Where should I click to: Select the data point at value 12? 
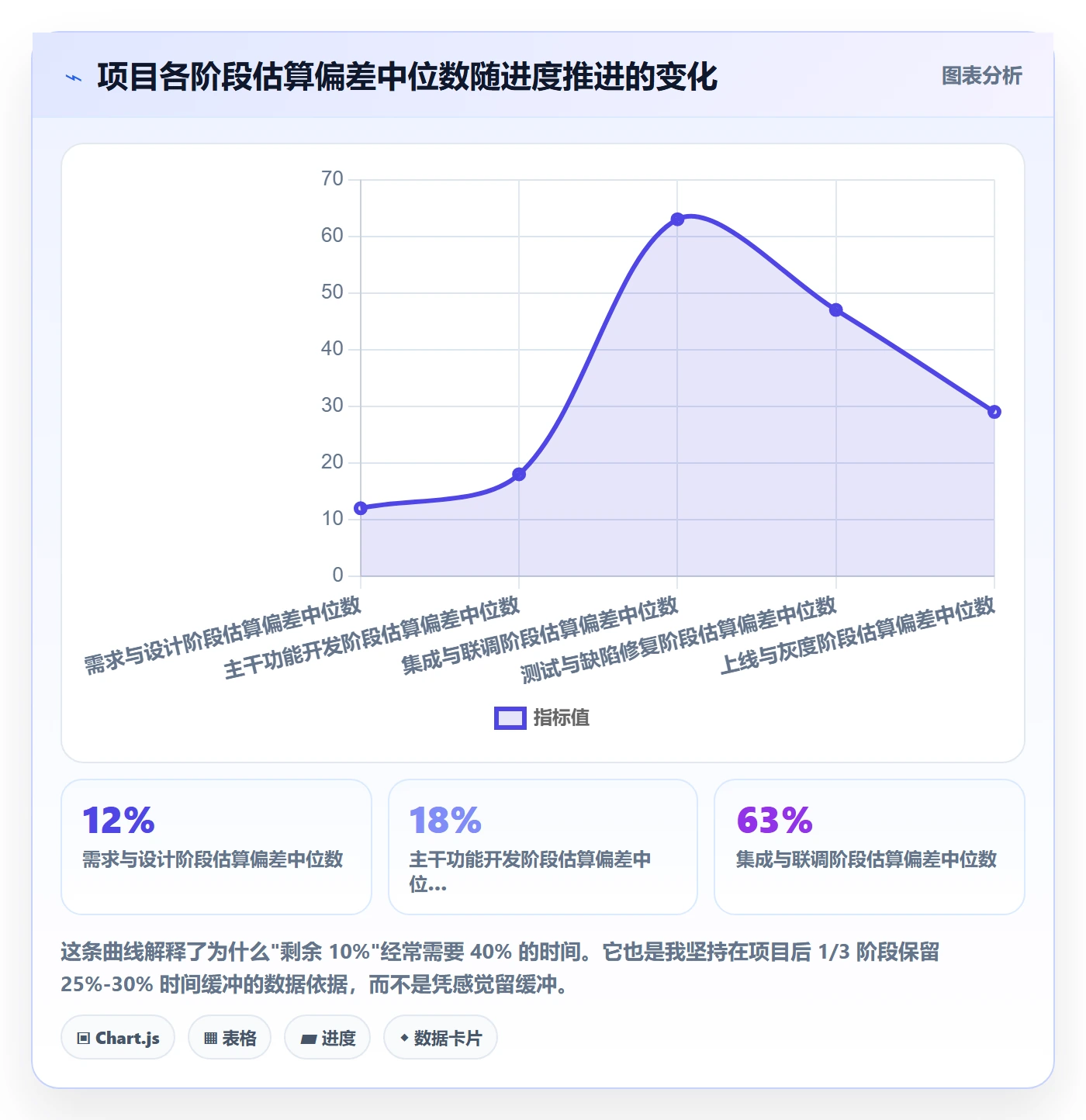pos(361,508)
